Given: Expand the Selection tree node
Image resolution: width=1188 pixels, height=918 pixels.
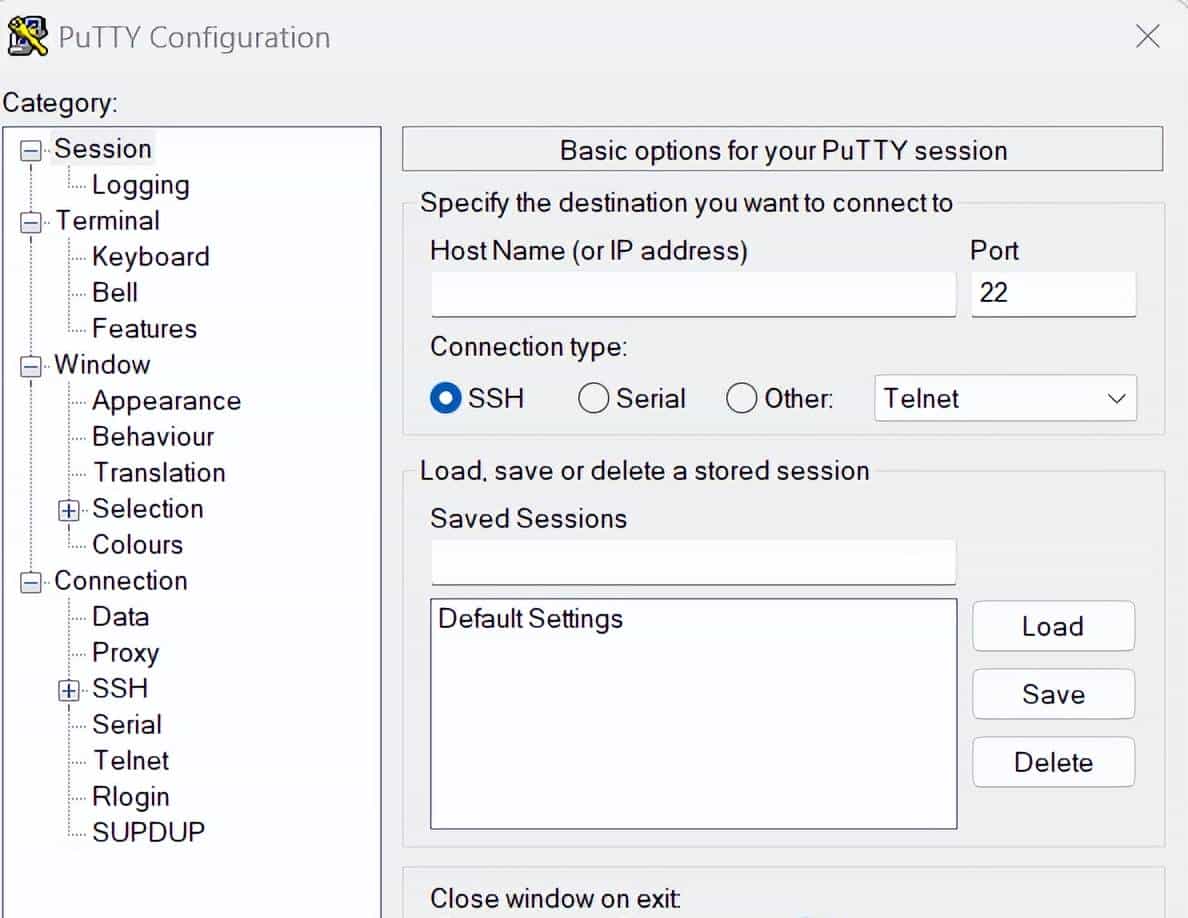Looking at the screenshot, I should coord(69,510).
